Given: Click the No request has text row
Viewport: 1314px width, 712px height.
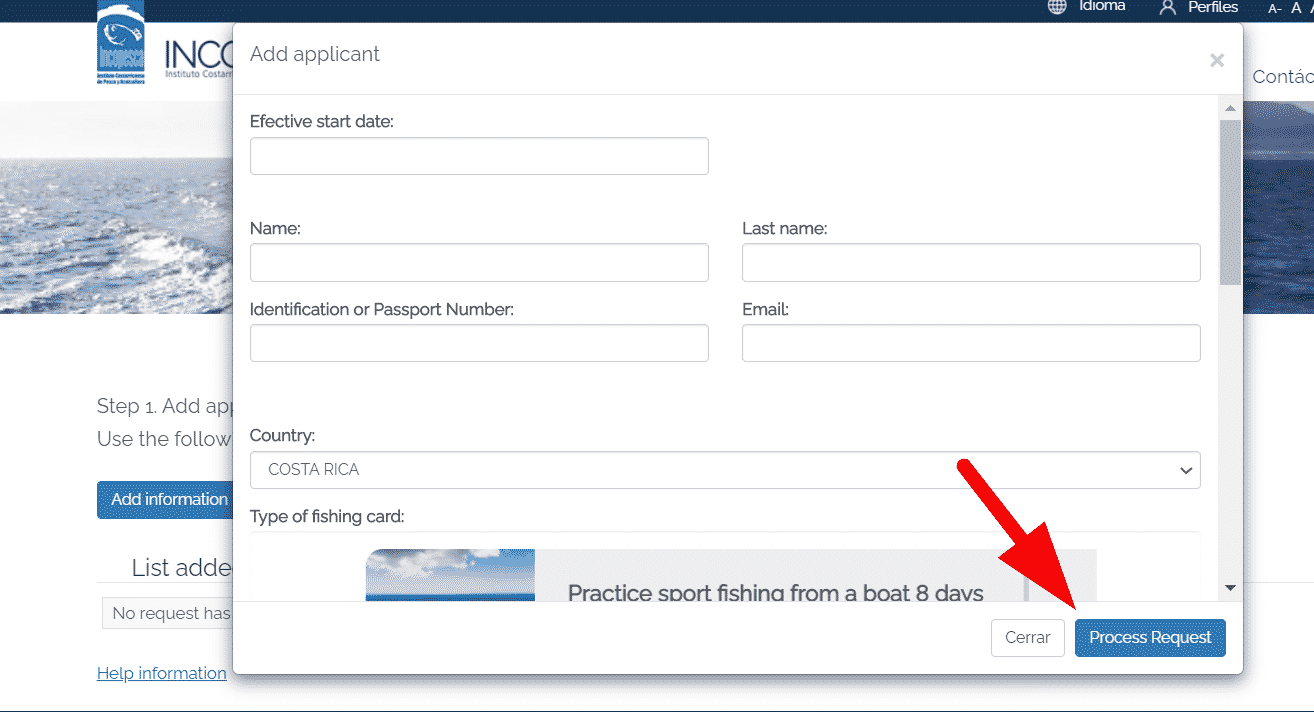Looking at the screenshot, I should 168,613.
